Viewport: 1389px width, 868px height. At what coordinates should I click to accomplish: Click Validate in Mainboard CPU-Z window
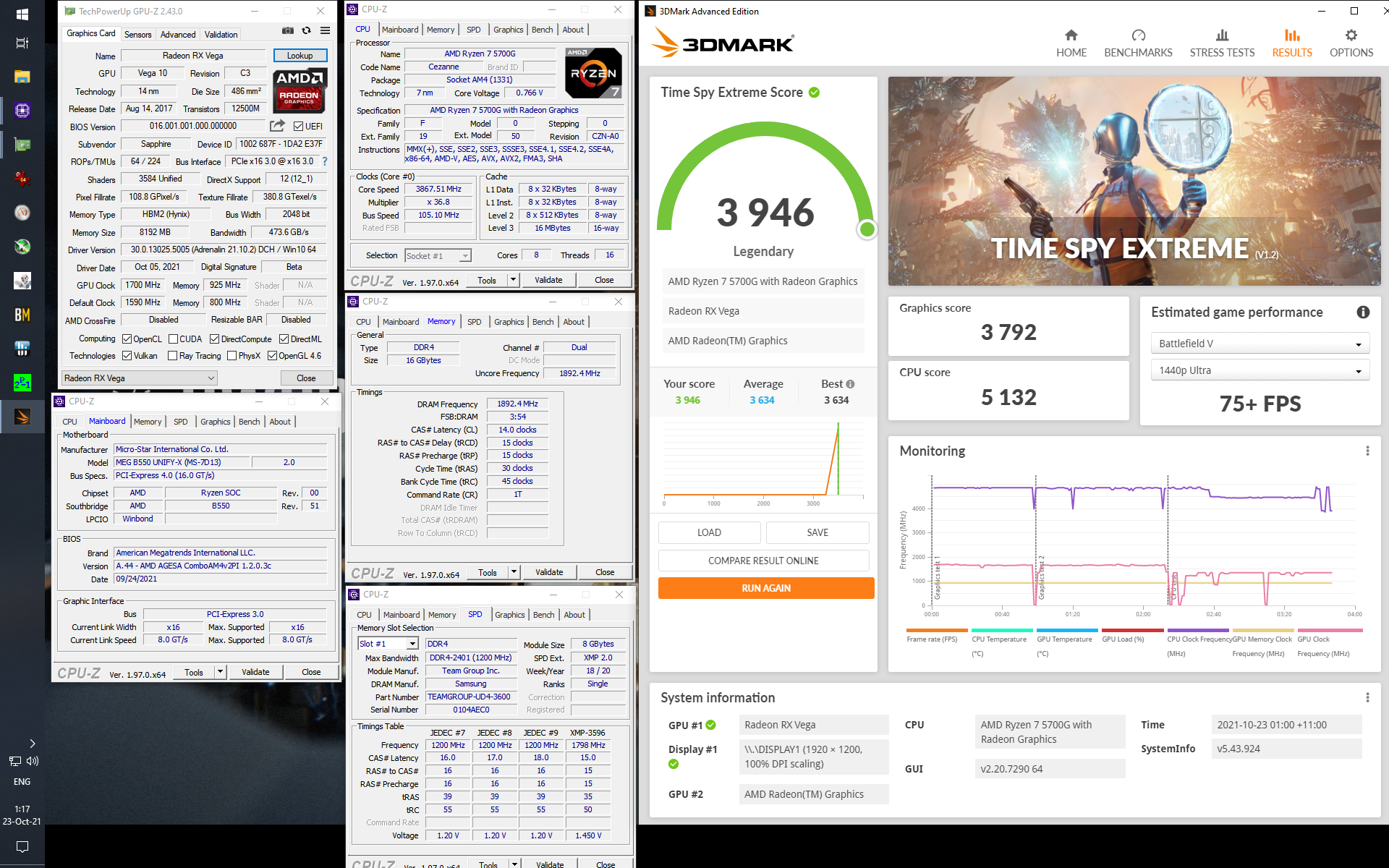255,672
